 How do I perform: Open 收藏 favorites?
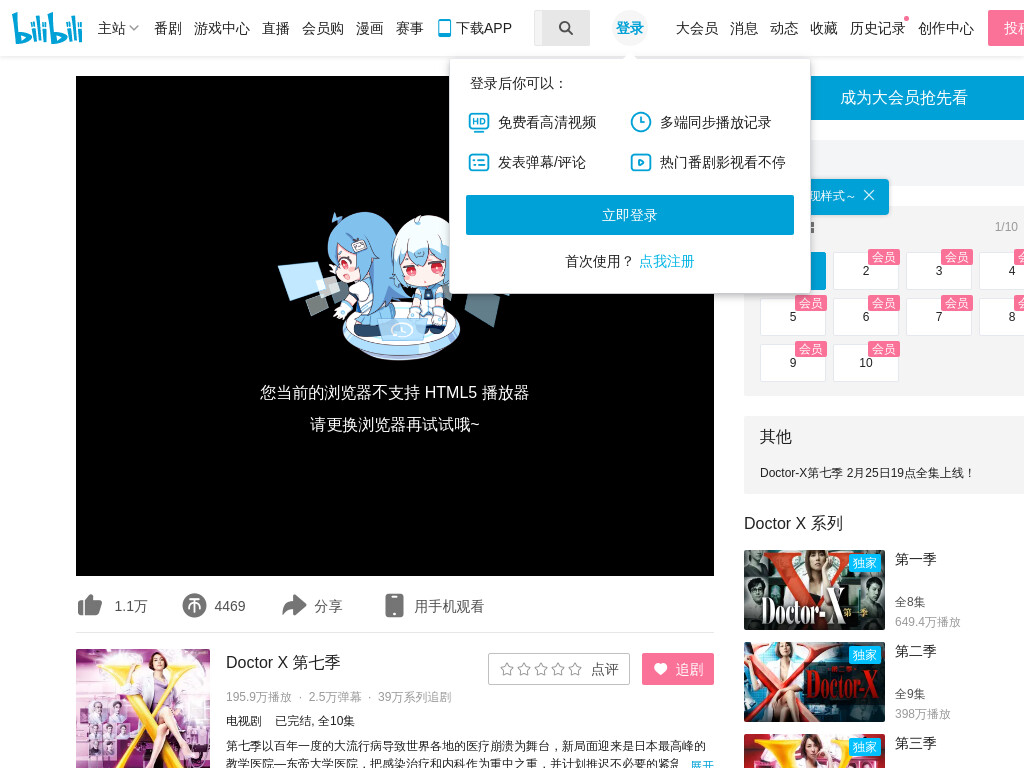pos(824,28)
